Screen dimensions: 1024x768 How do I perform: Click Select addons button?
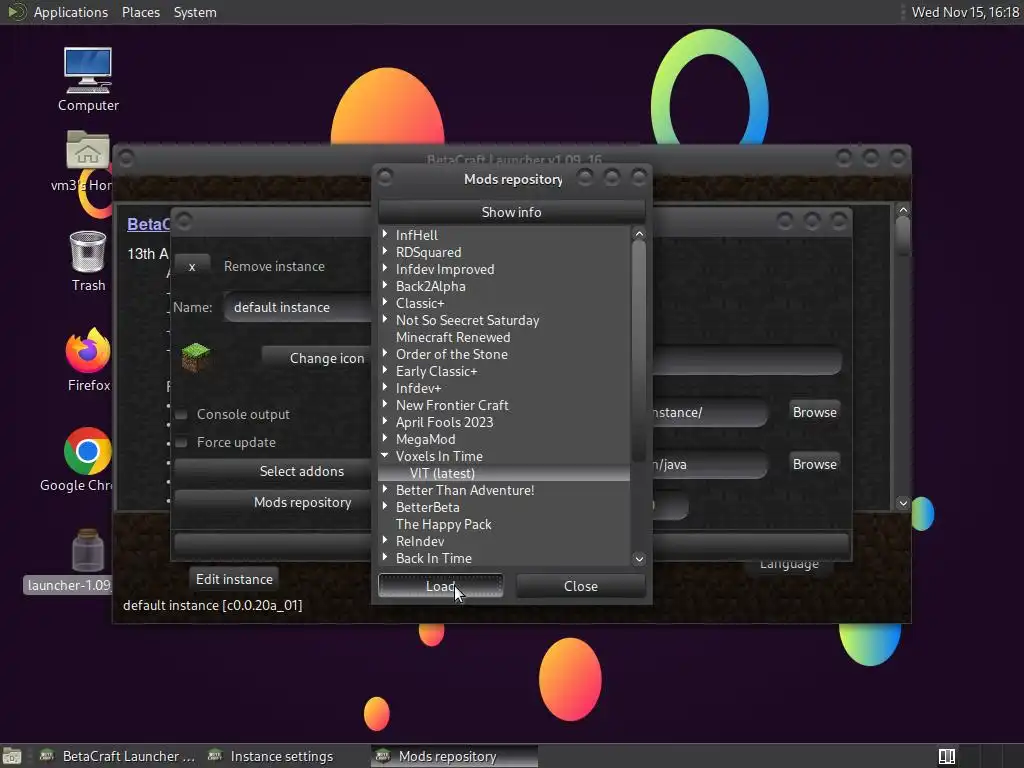[273, 471]
